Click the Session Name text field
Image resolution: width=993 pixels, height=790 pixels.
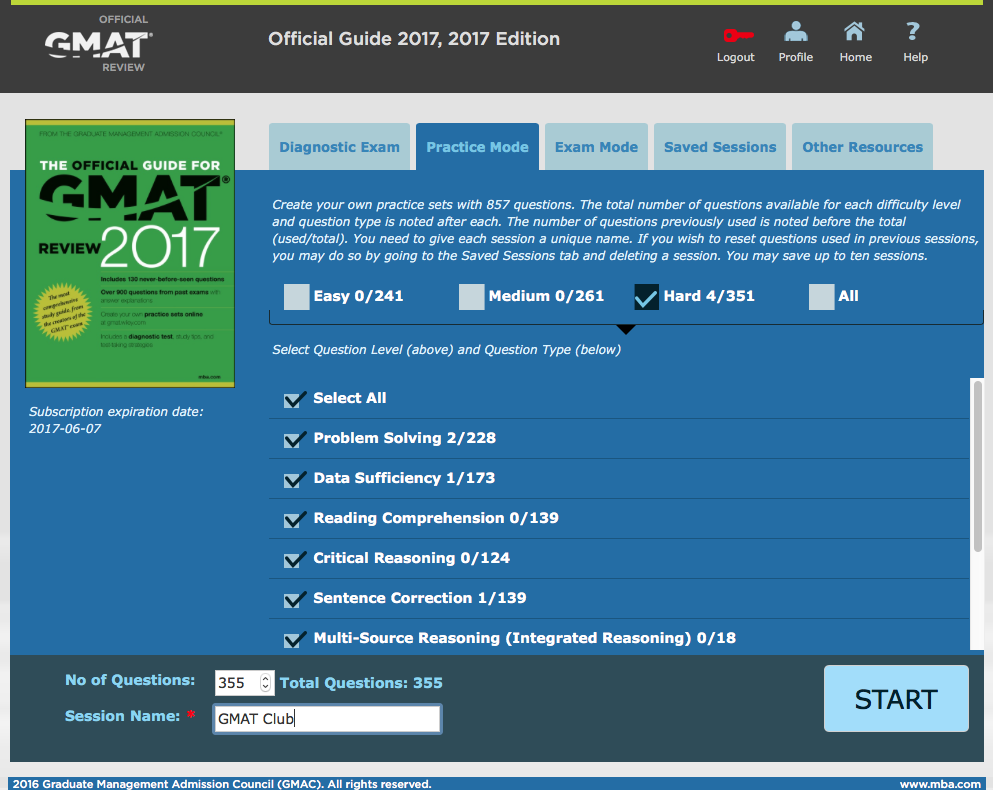coord(327,719)
